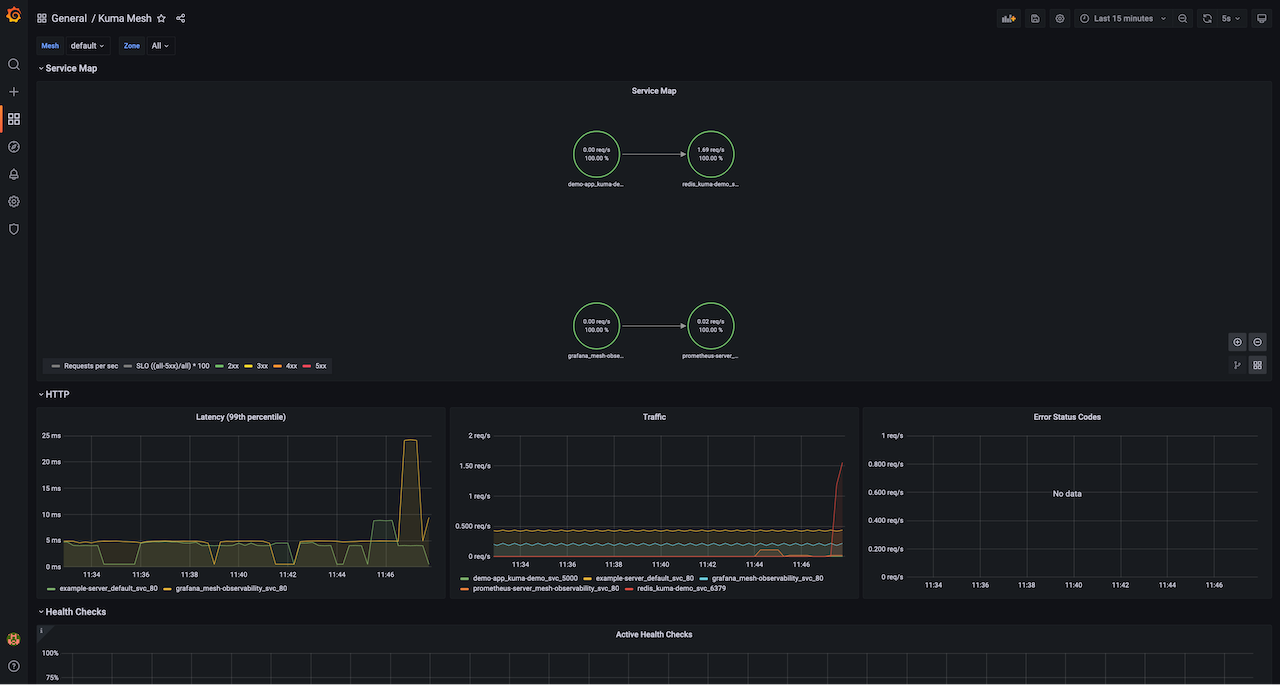This screenshot has height=685, width=1280.
Task: Open the Dashboards grid icon in sidebar
Action: pyautogui.click(x=14, y=118)
